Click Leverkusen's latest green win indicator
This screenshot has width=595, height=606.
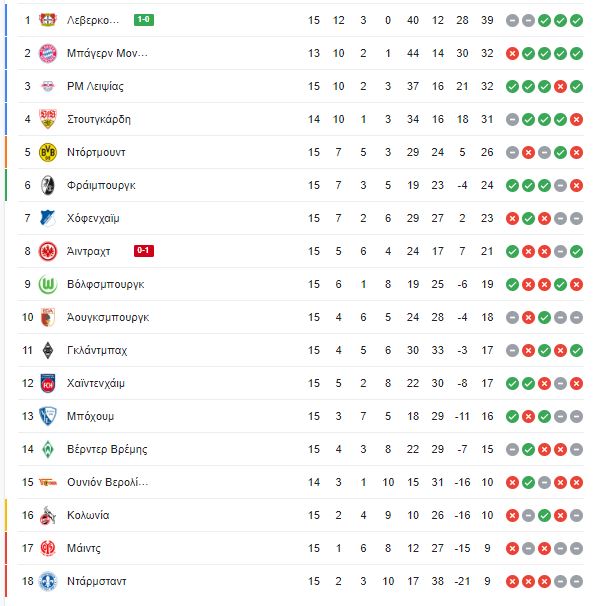tap(576, 20)
